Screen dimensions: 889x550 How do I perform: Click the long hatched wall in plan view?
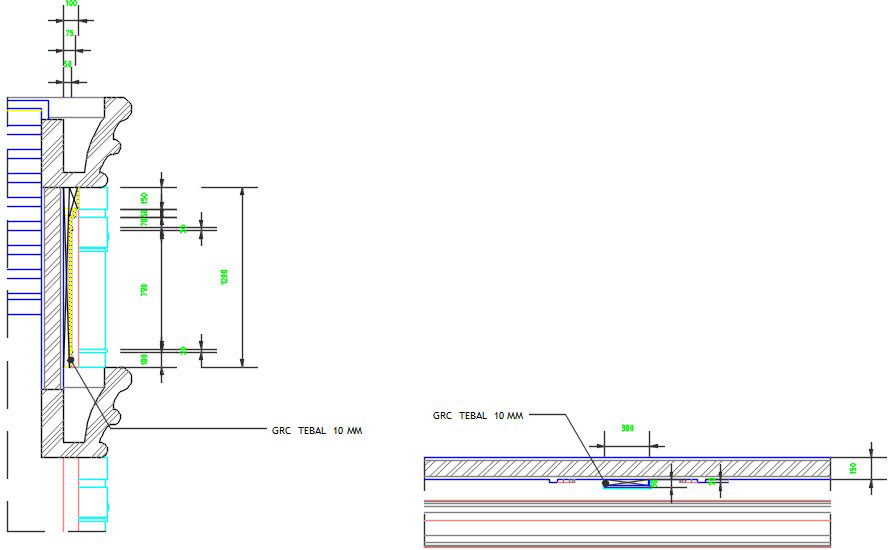627,468
